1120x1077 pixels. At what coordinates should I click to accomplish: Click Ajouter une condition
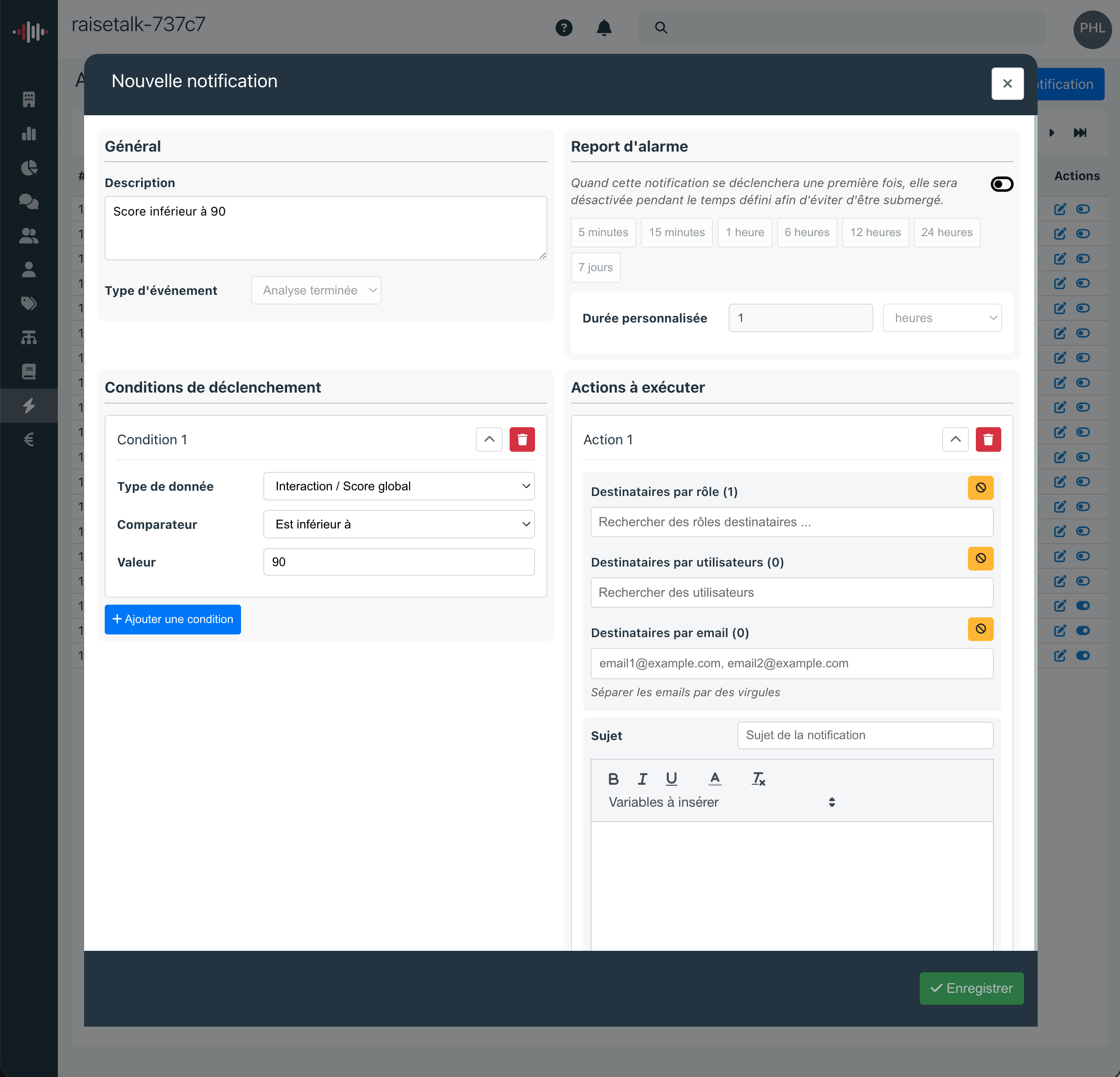pos(173,620)
